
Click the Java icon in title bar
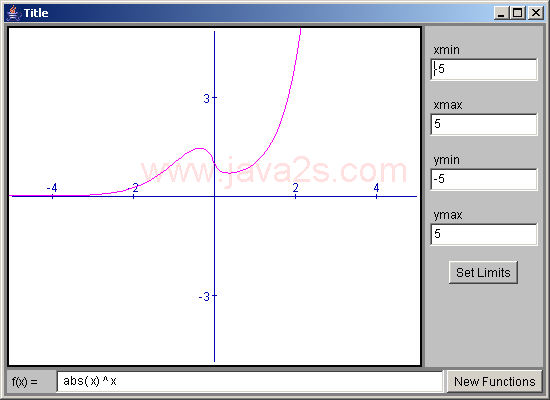click(x=13, y=13)
